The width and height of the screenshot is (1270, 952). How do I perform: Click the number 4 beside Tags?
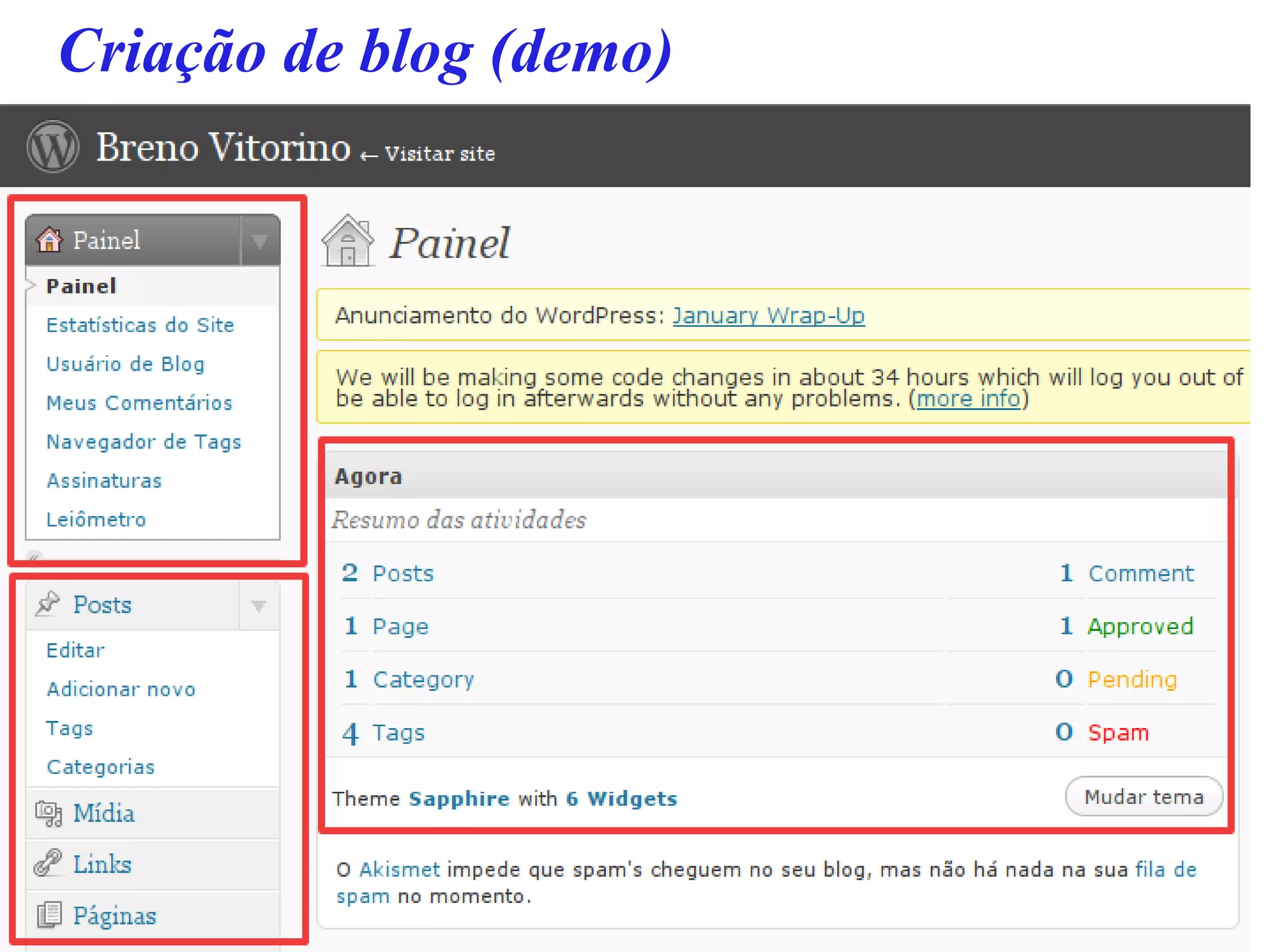point(350,733)
